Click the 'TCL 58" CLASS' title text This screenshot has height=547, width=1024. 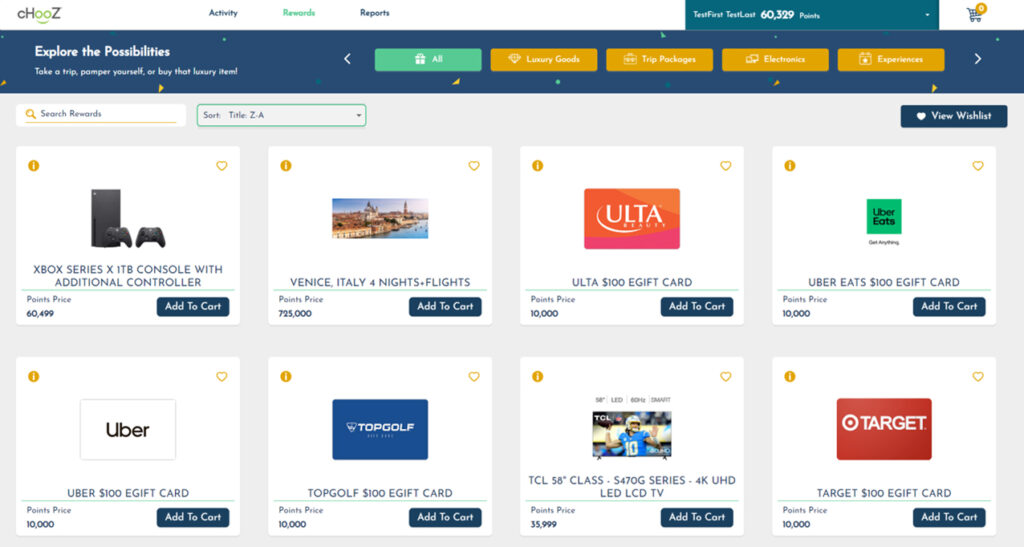(x=632, y=487)
